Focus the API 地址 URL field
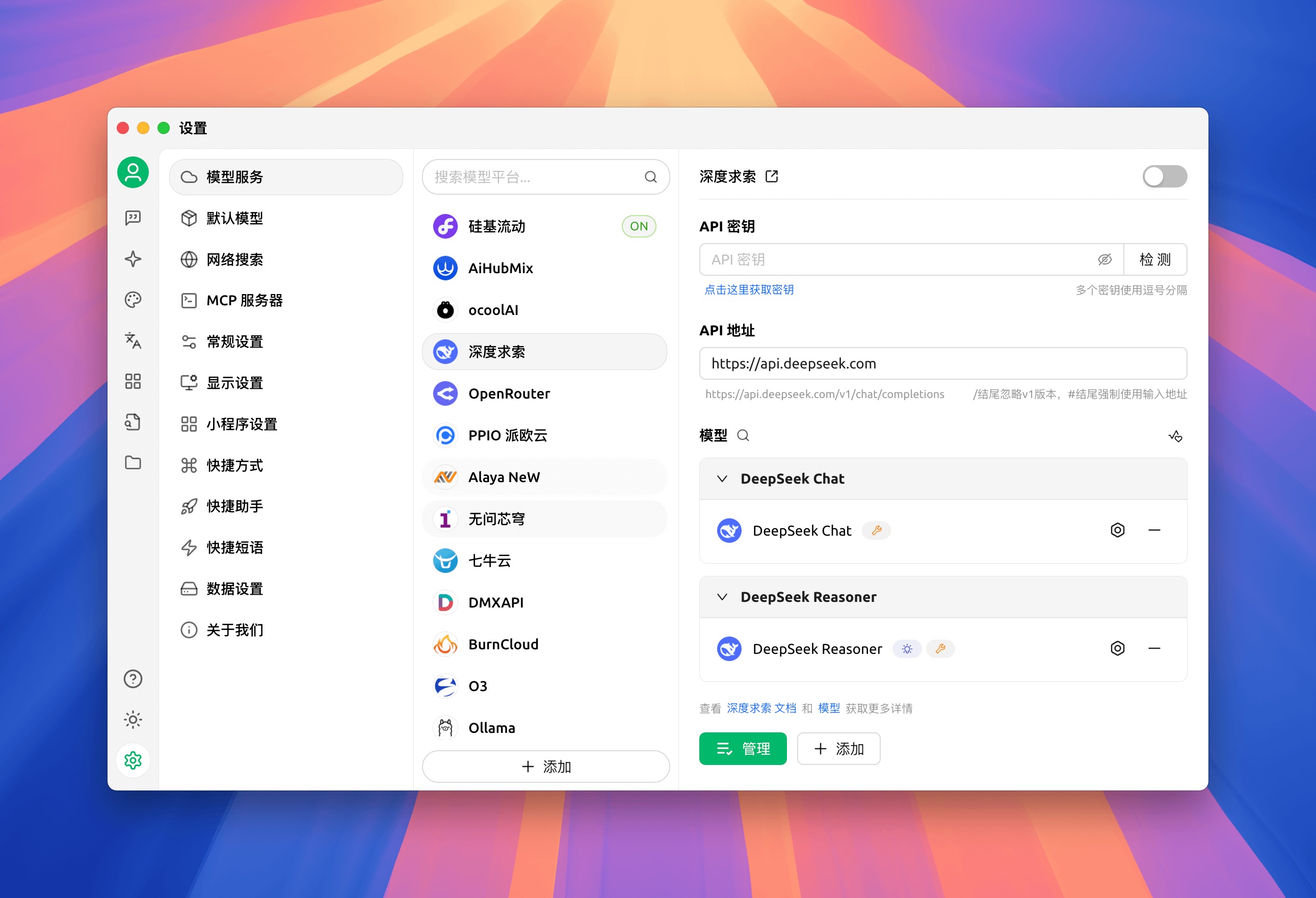Viewport: 1316px width, 898px height. pyautogui.click(x=943, y=363)
